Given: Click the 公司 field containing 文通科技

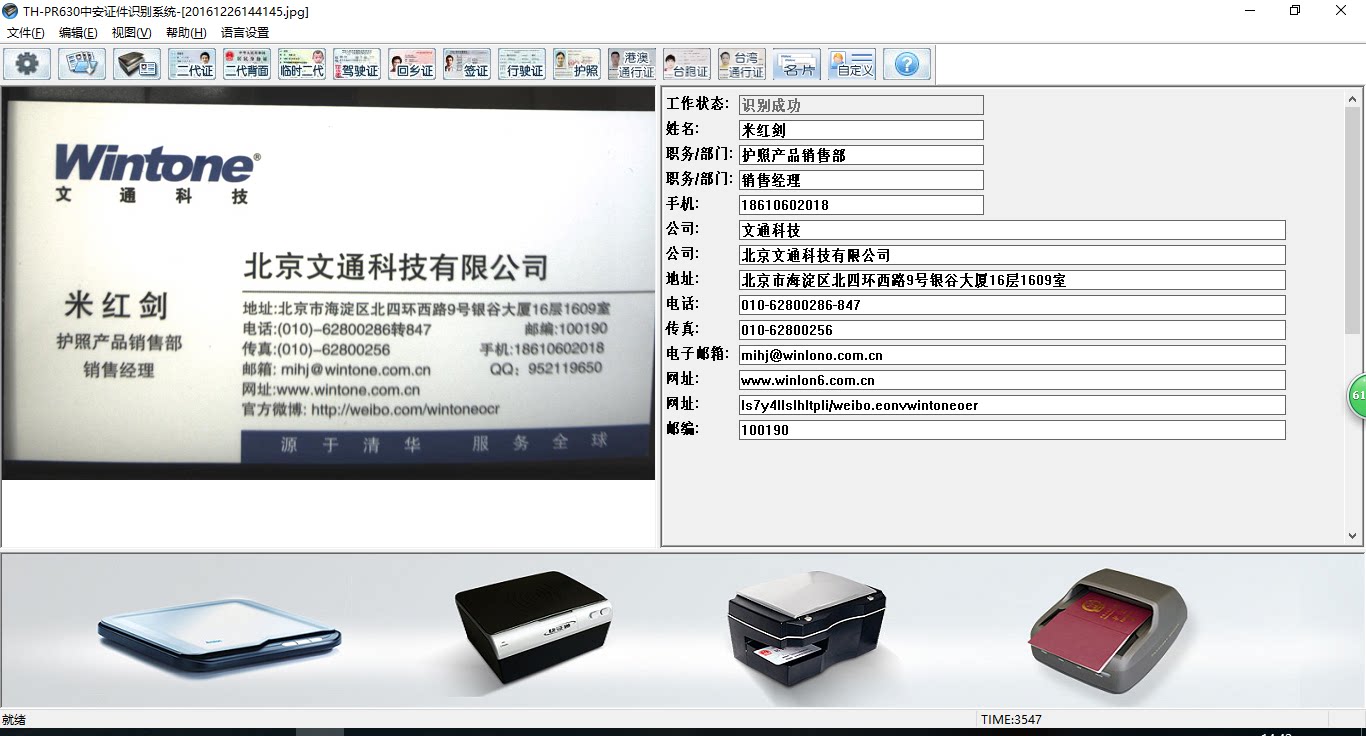Looking at the screenshot, I should point(1012,230).
